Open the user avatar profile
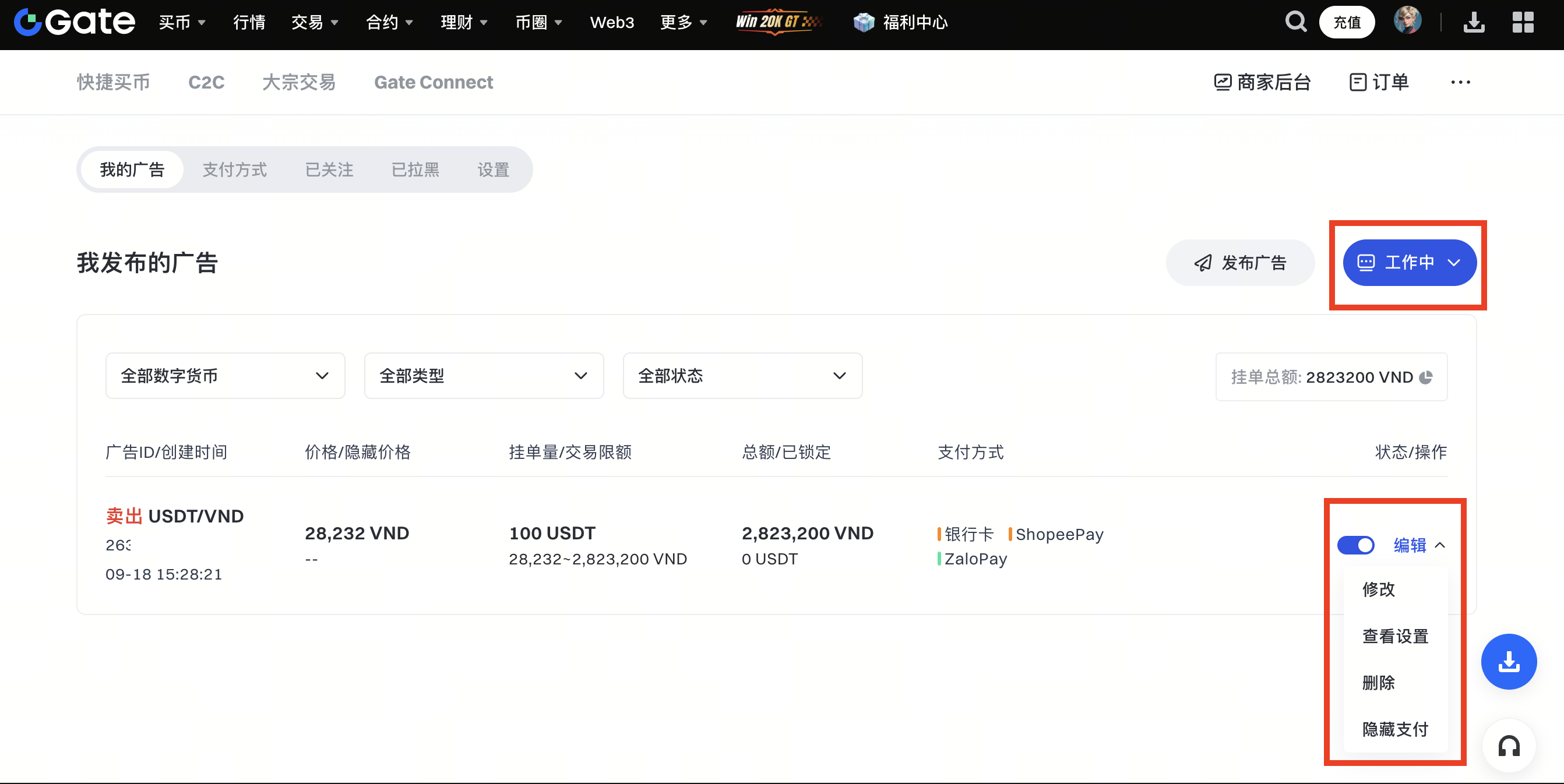 [1407, 21]
